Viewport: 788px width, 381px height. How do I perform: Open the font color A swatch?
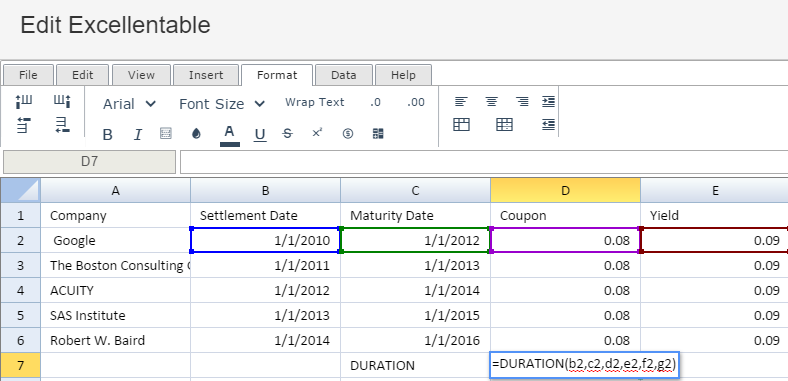tap(230, 135)
